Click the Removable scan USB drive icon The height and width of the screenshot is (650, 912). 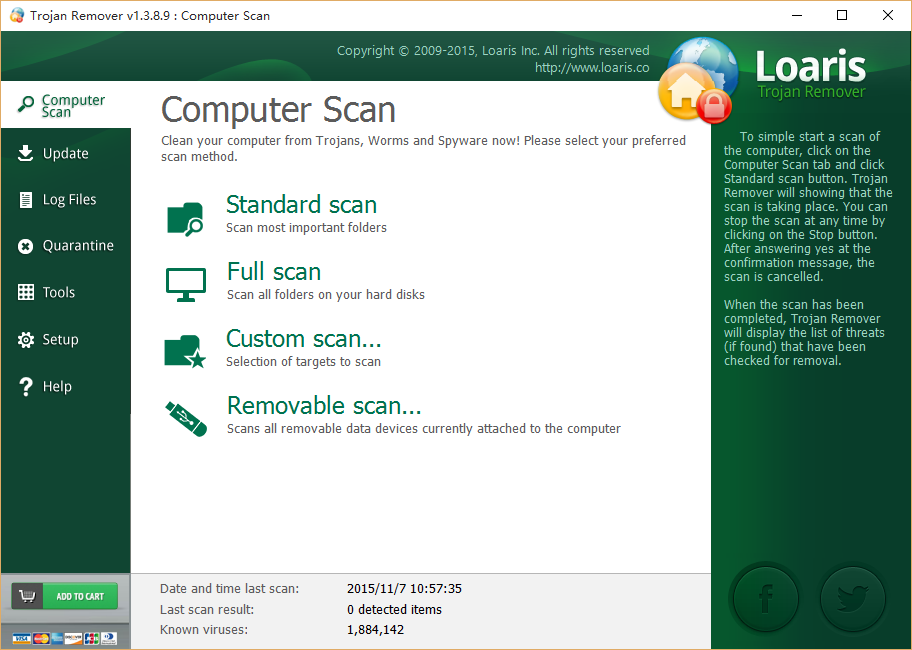[x=186, y=419]
